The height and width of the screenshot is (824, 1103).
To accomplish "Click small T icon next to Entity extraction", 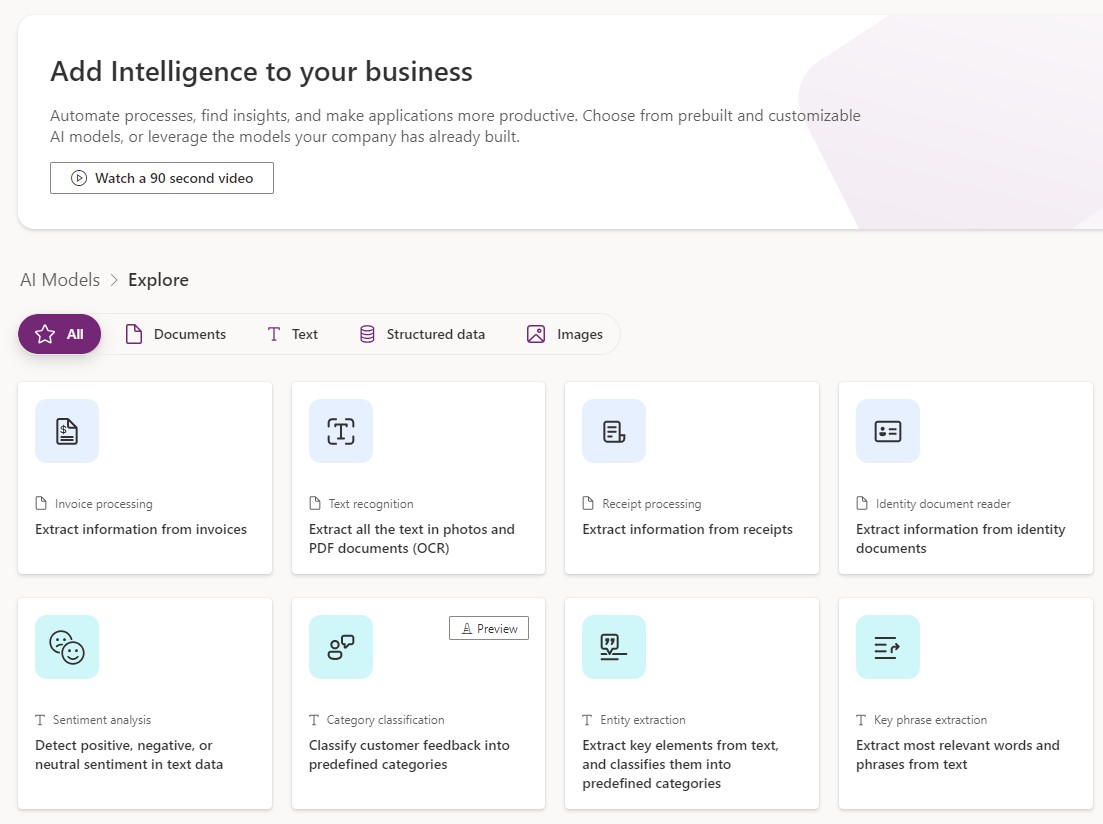I will coord(587,720).
